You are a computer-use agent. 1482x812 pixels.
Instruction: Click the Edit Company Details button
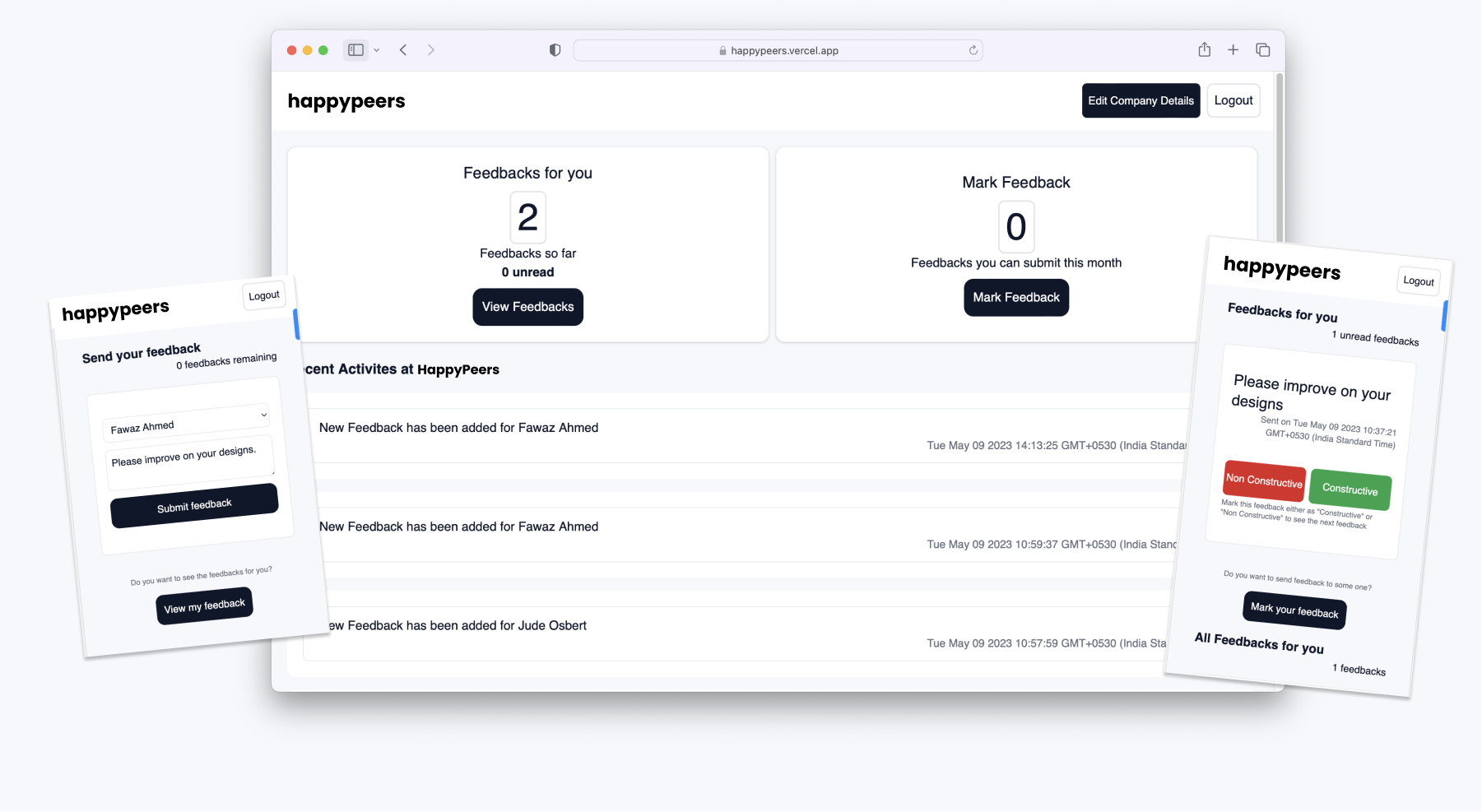pyautogui.click(x=1141, y=100)
